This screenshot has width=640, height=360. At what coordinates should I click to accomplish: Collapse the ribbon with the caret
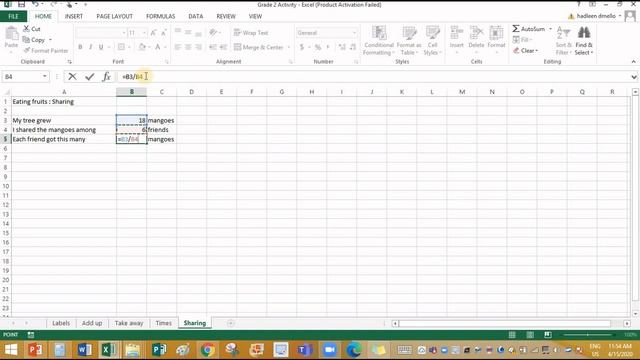(633, 62)
